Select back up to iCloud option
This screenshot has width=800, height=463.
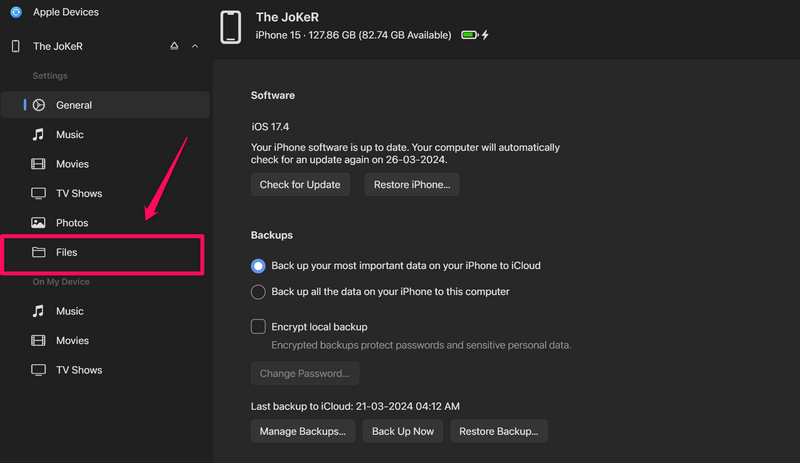(258, 266)
